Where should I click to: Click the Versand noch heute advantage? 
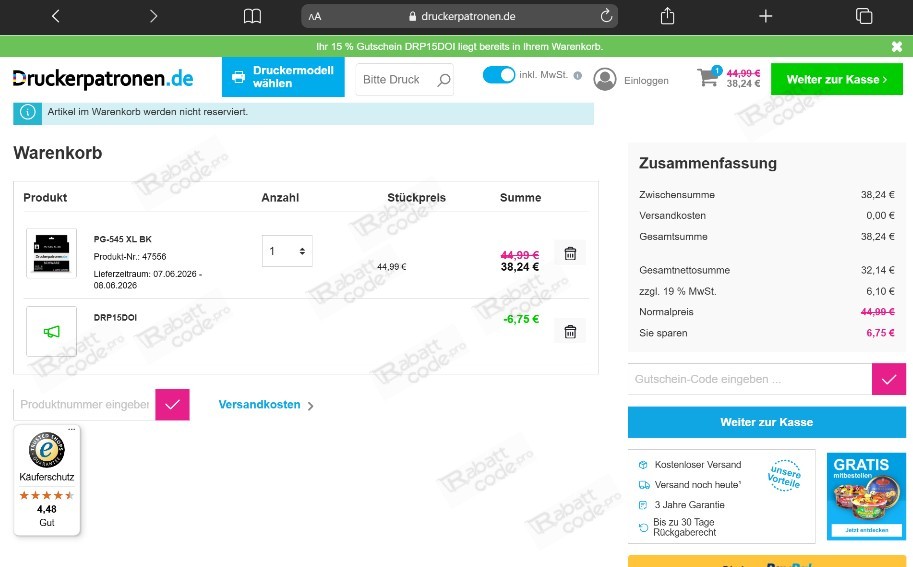point(690,485)
